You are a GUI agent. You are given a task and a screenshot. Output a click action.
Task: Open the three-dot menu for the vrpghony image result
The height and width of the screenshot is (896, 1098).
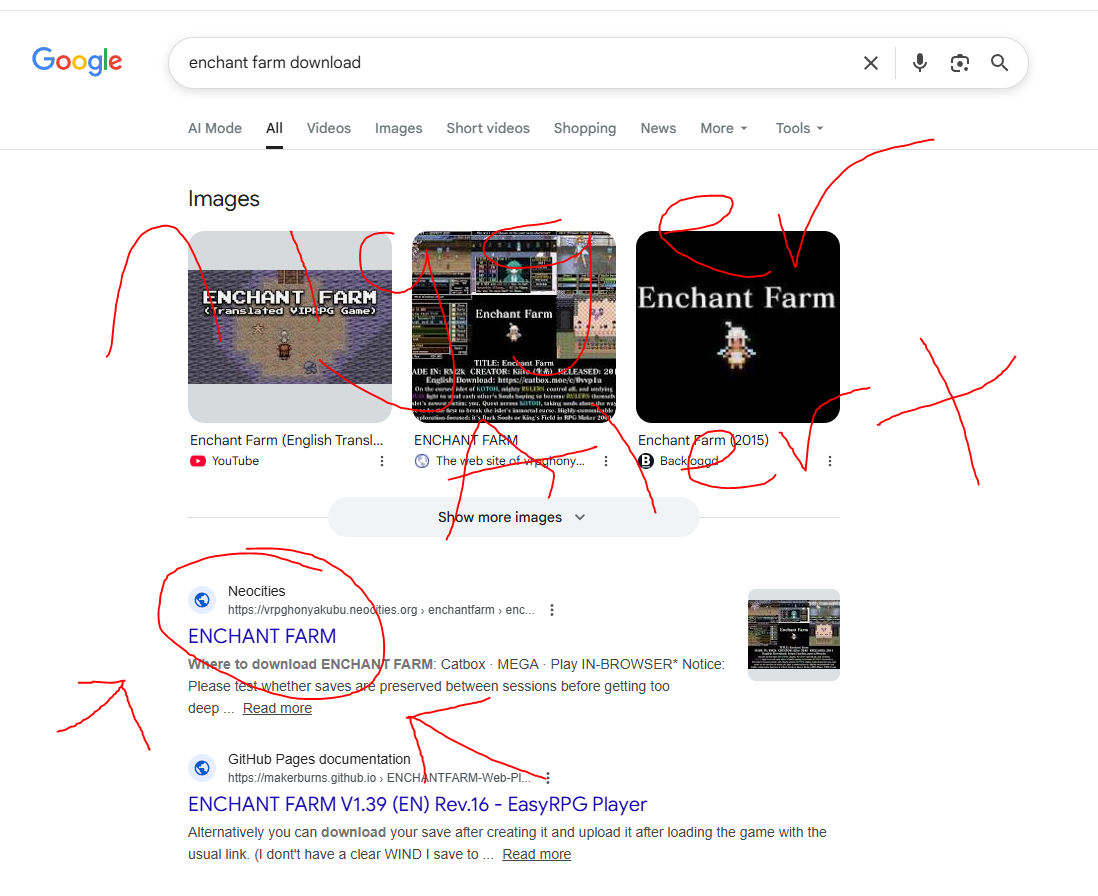coord(606,461)
